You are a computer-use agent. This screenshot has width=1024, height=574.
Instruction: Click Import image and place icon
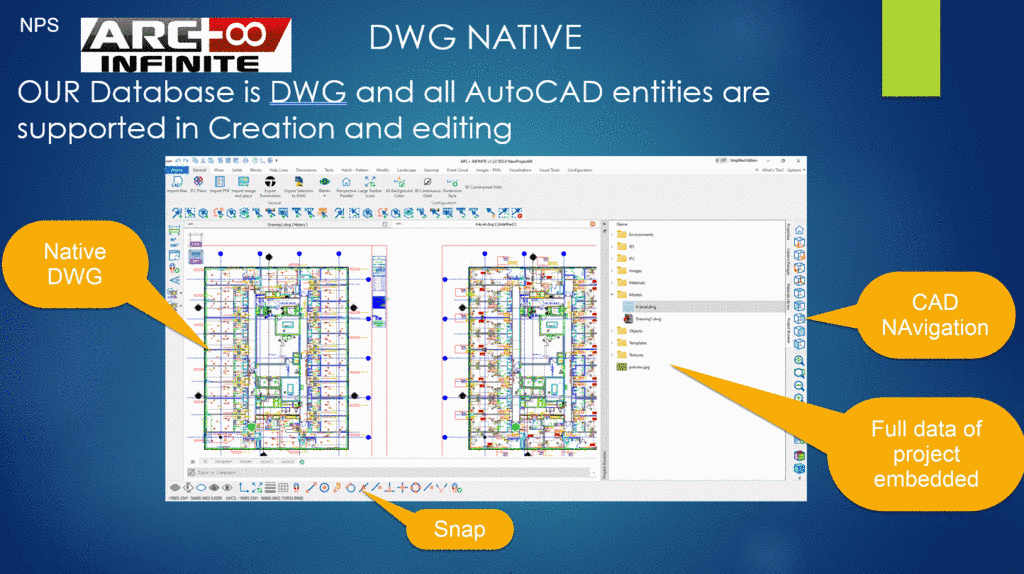(244, 186)
